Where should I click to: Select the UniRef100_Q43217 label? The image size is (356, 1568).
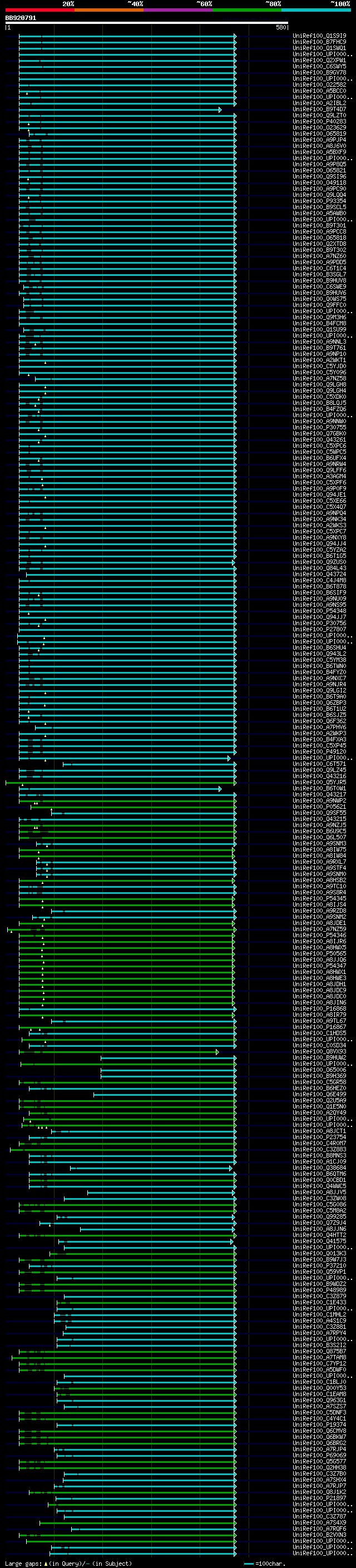319,794
